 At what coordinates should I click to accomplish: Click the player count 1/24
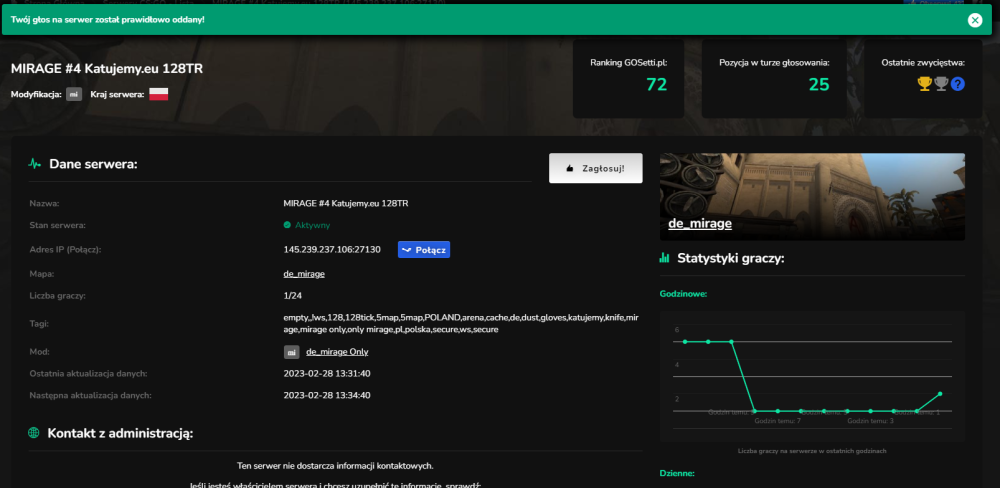click(x=292, y=295)
